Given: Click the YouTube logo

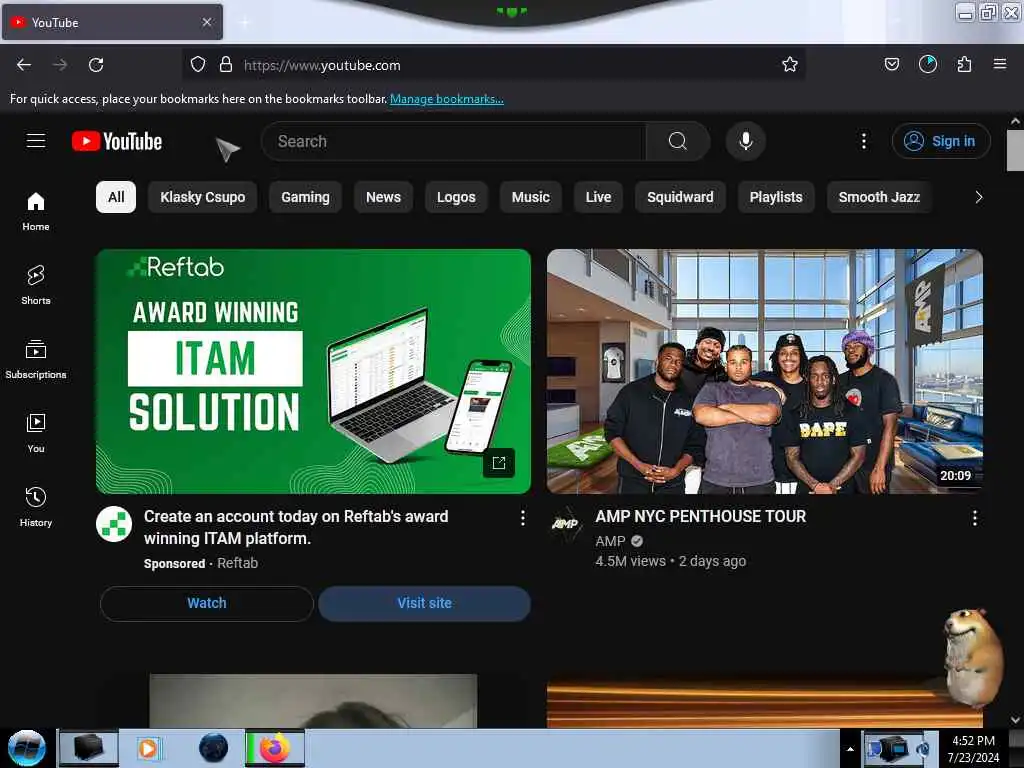Looking at the screenshot, I should [117, 141].
